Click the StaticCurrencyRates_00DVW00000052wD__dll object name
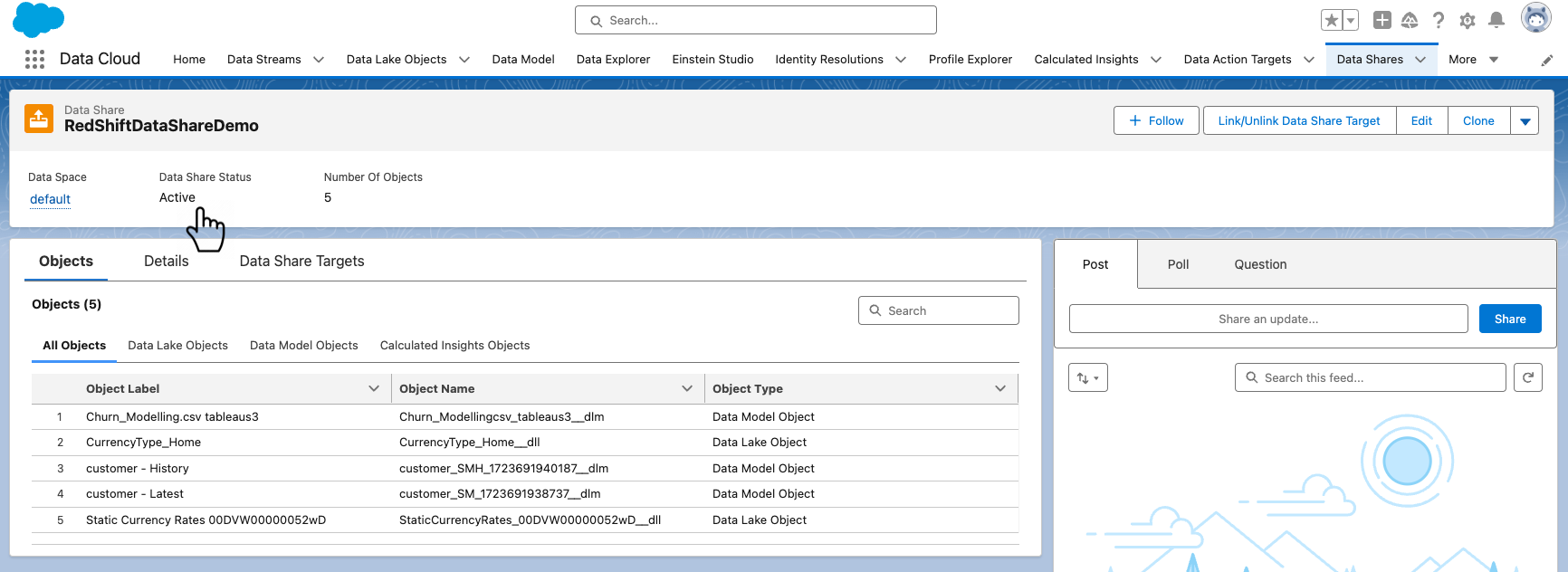 [x=530, y=520]
